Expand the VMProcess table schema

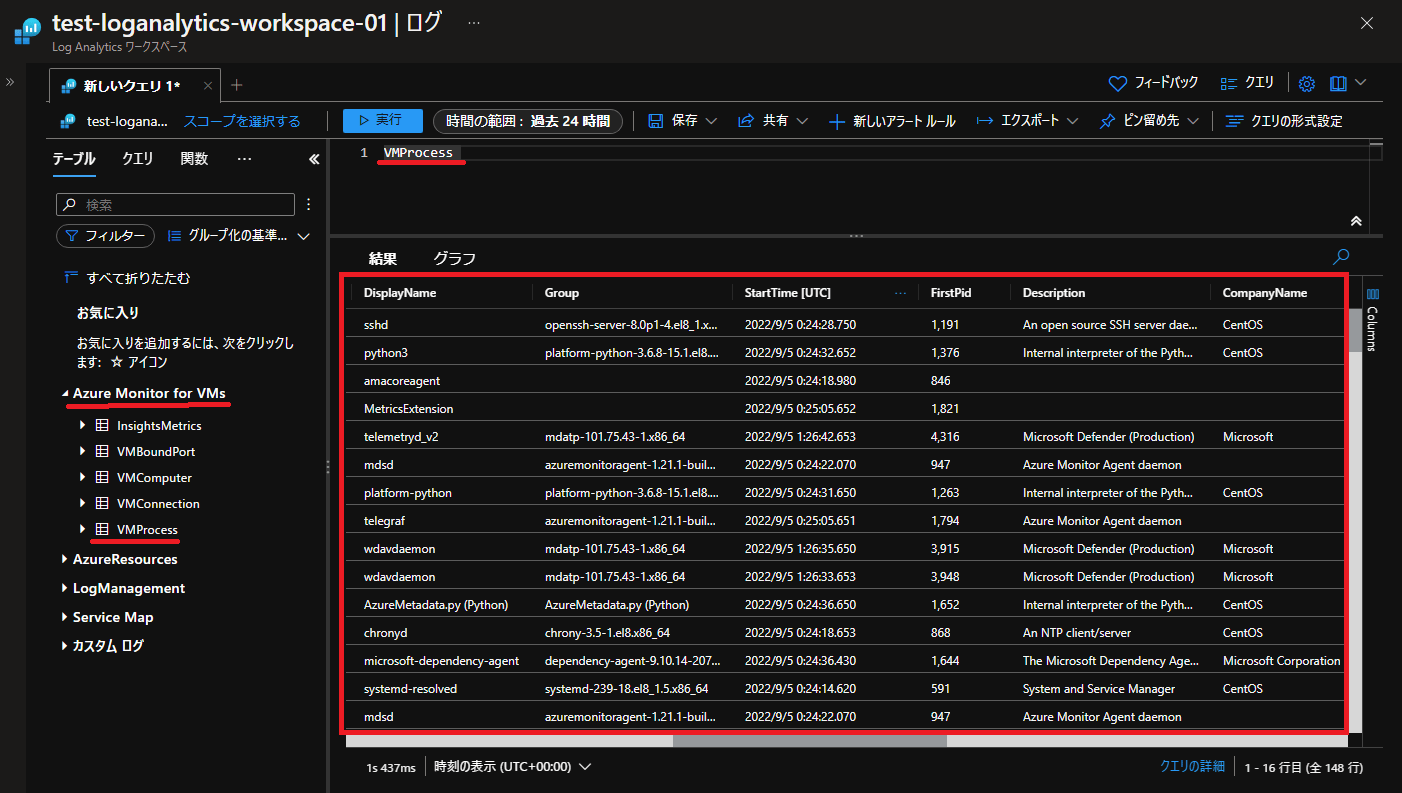click(83, 530)
